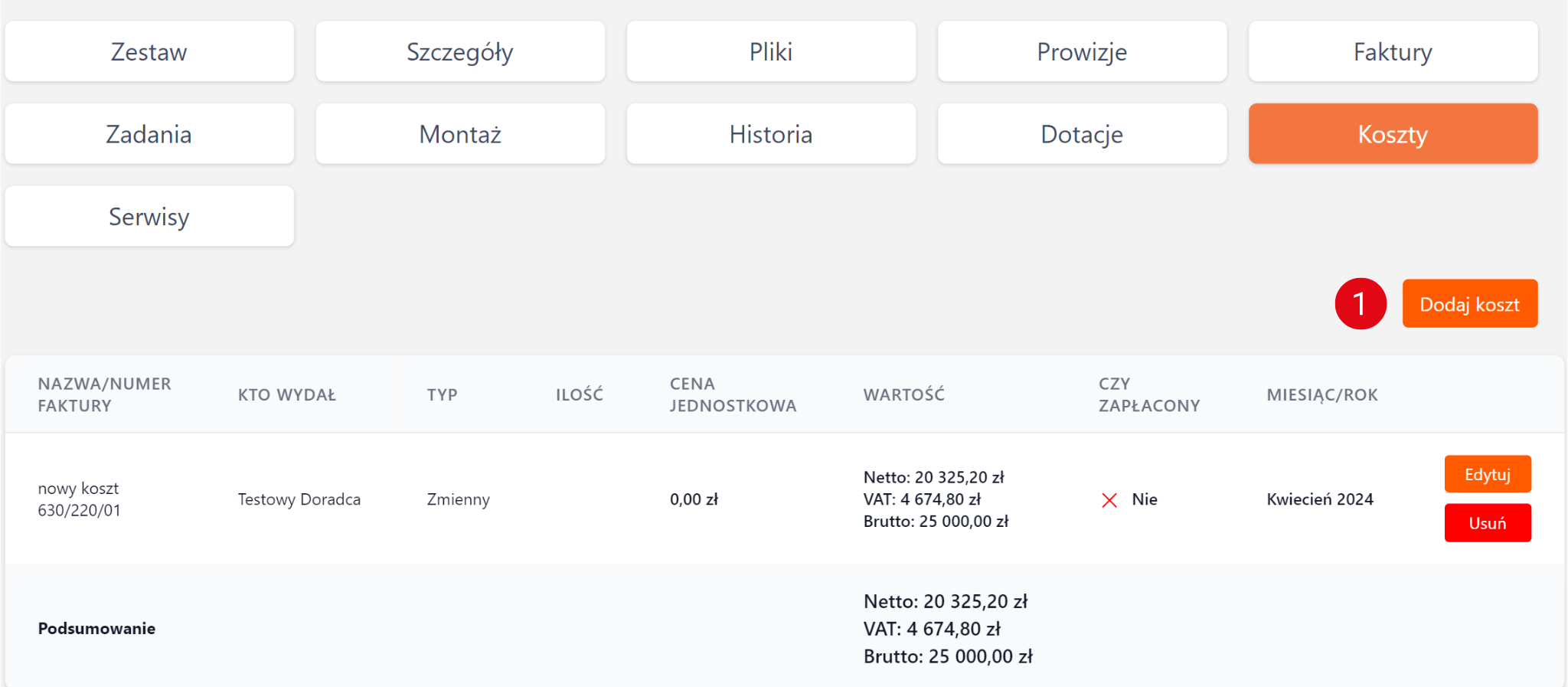Click the Wartość column header
The height and width of the screenshot is (687, 1568).
click(903, 394)
